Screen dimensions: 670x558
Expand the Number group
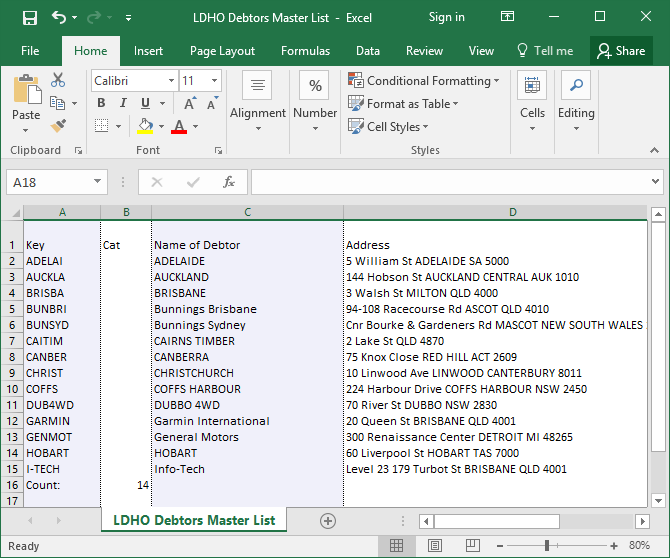tap(315, 103)
